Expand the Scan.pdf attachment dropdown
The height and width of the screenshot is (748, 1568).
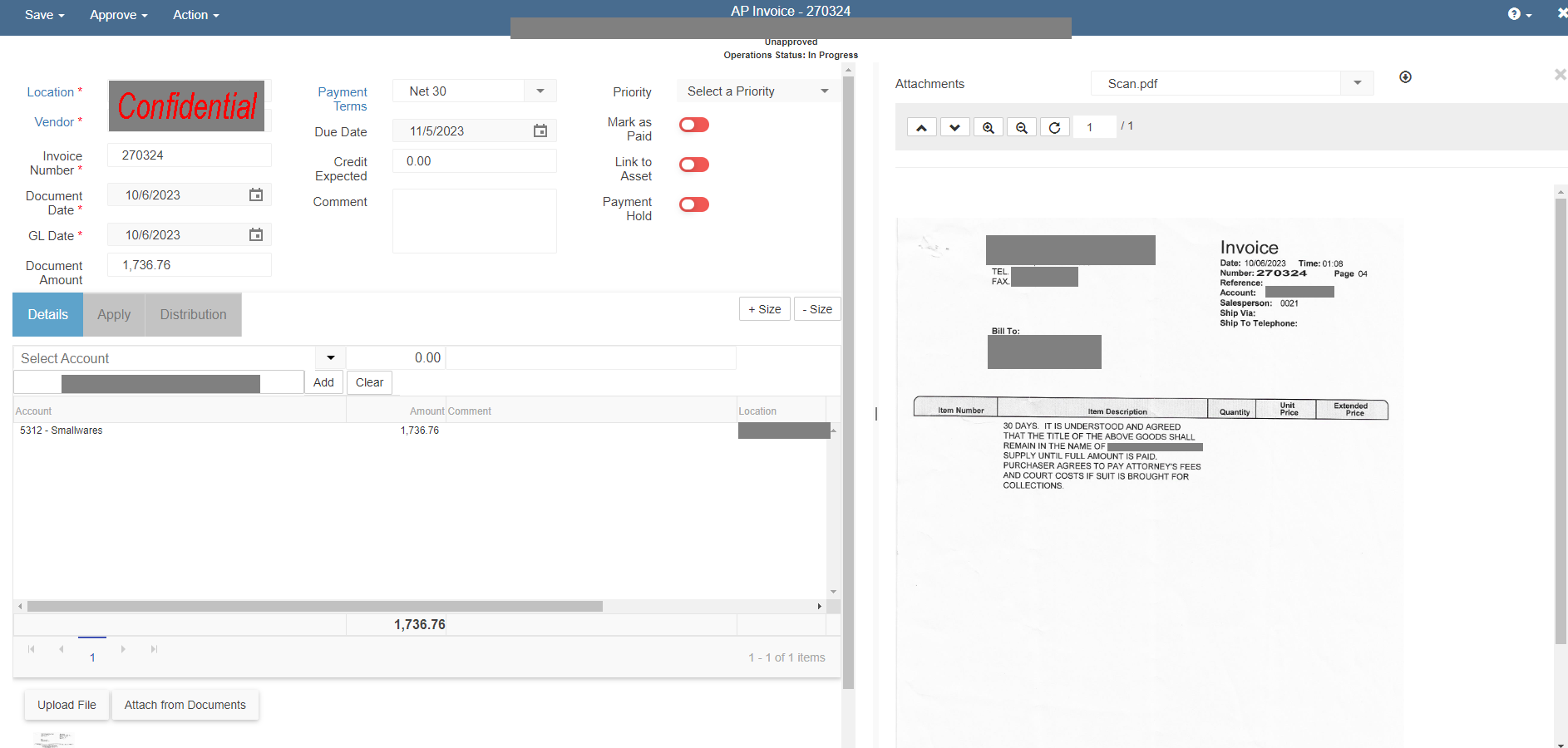pyautogui.click(x=1357, y=83)
